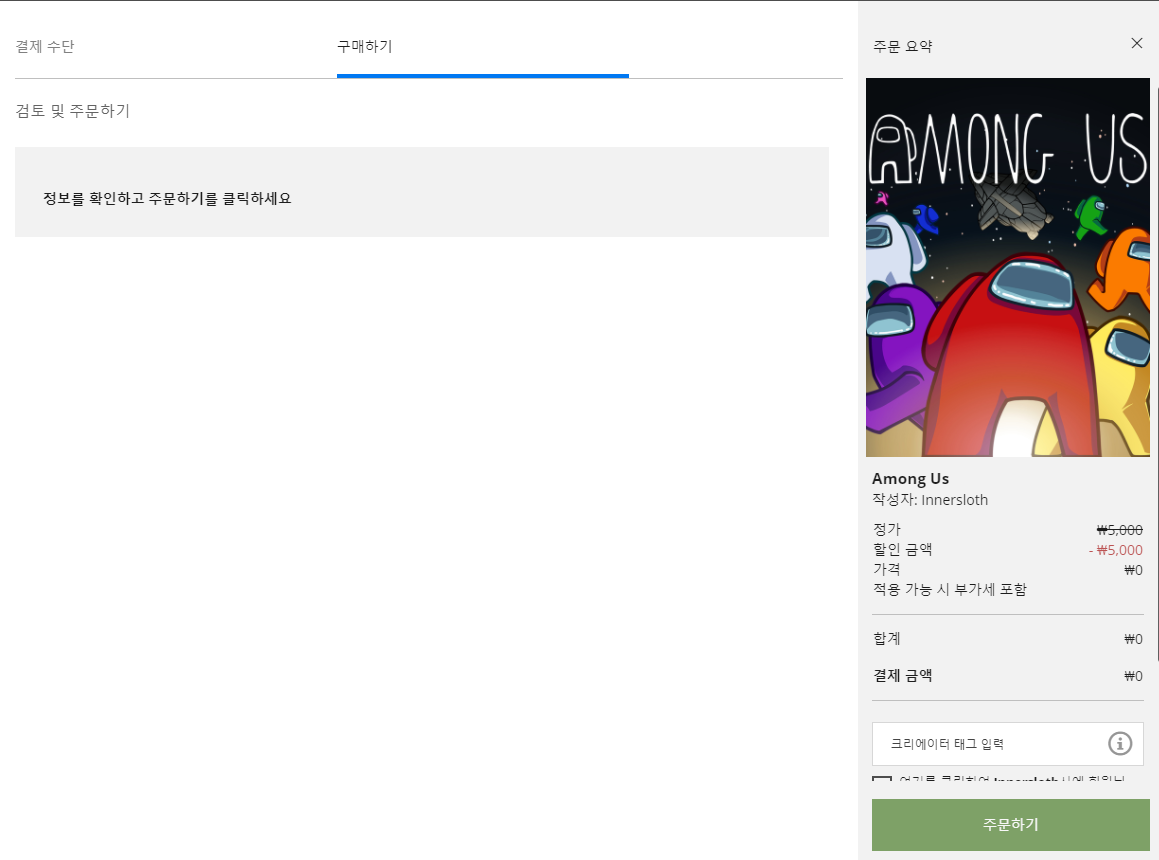1159x860 pixels.
Task: Click the Among Us cover artwork
Action: coord(1007,267)
